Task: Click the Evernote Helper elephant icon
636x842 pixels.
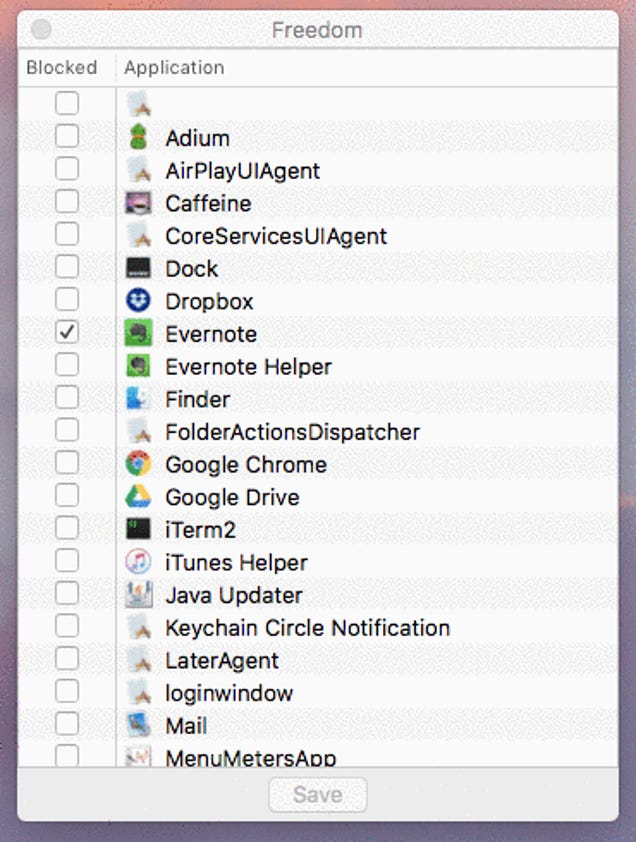Action: click(139, 366)
